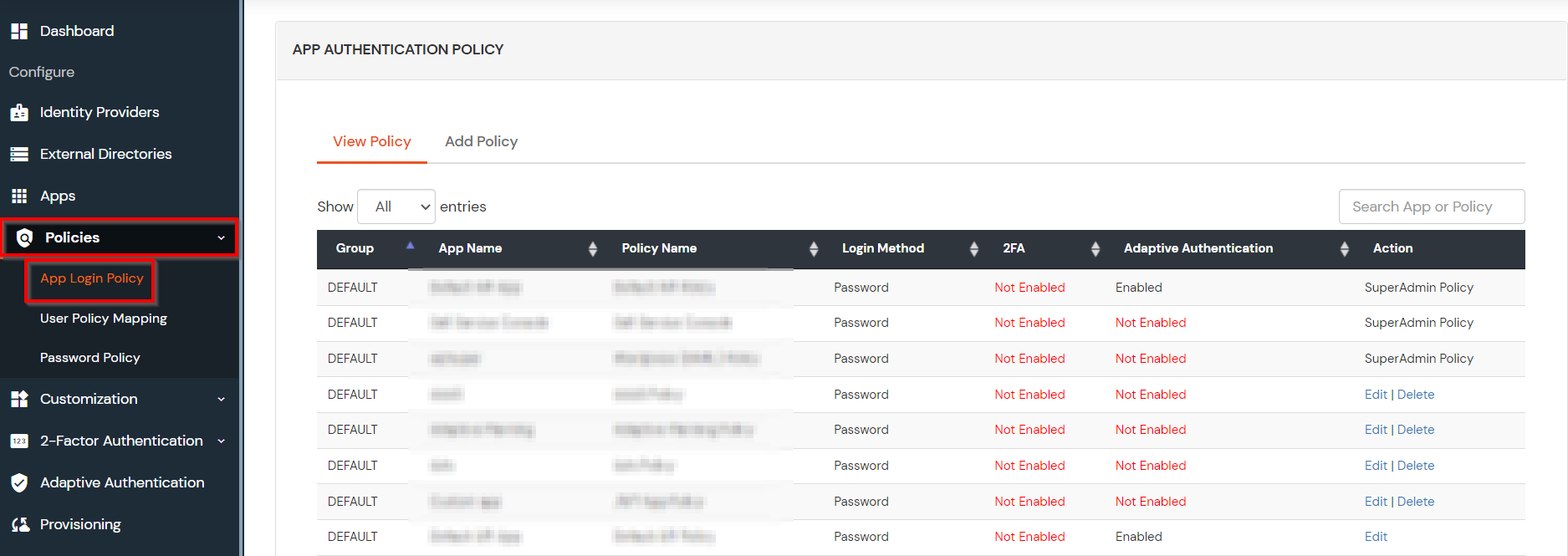Click Password login method in first row
This screenshot has width=1568, height=556.
click(x=861, y=288)
